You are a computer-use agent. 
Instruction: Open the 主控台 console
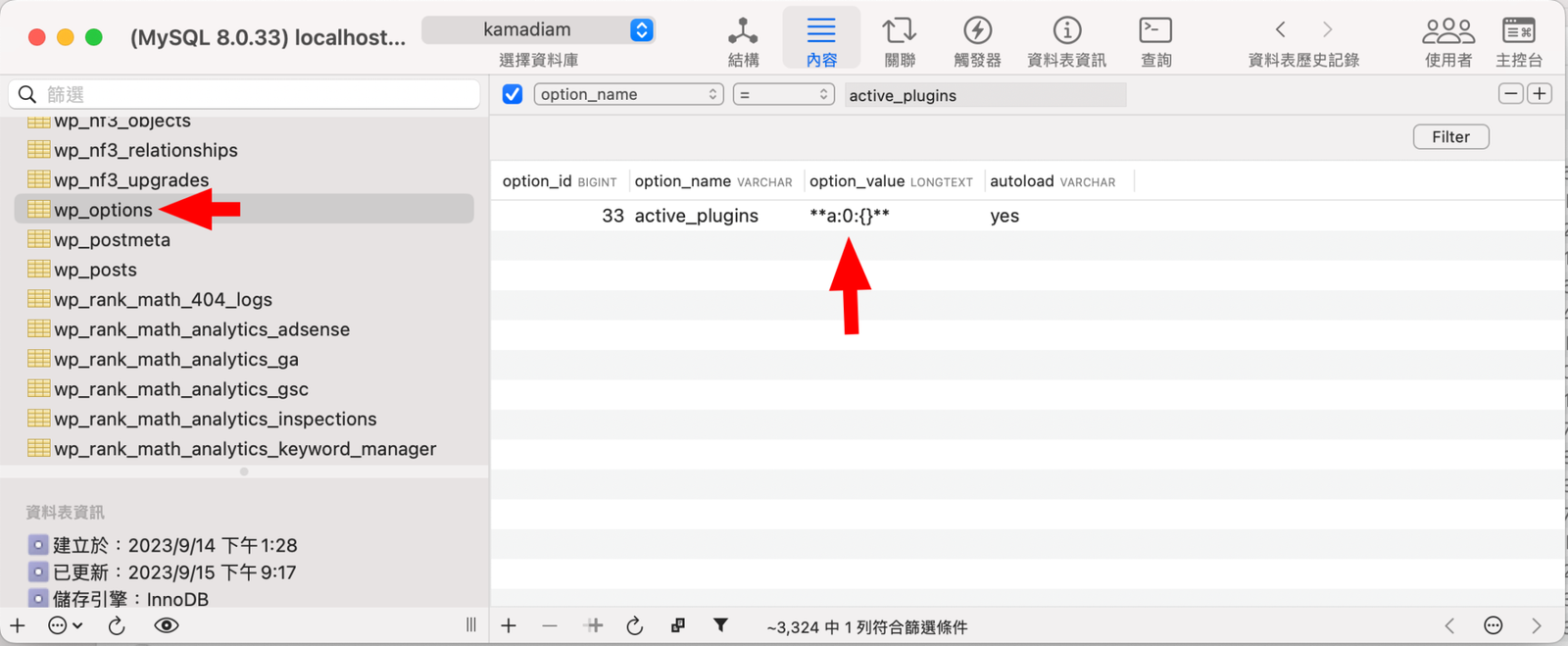point(1518,42)
